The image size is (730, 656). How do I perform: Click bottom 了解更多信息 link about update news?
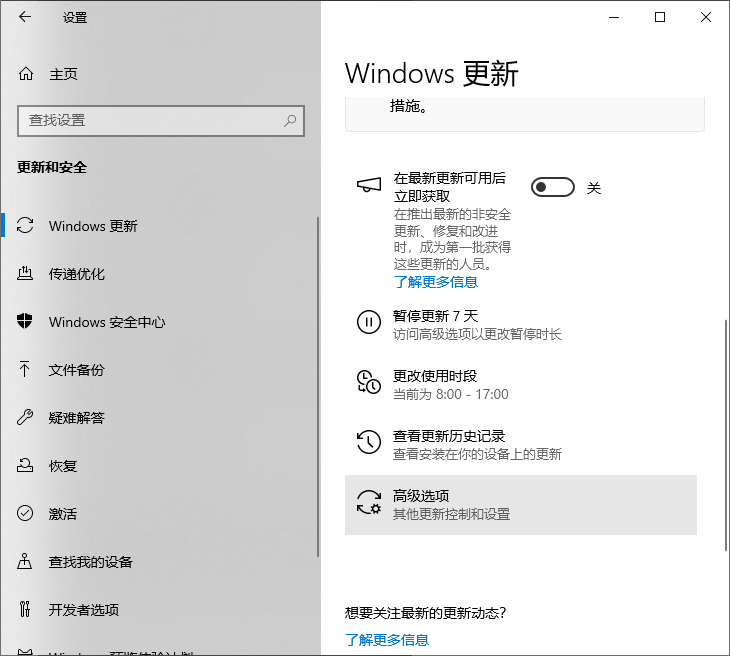tap(387, 640)
